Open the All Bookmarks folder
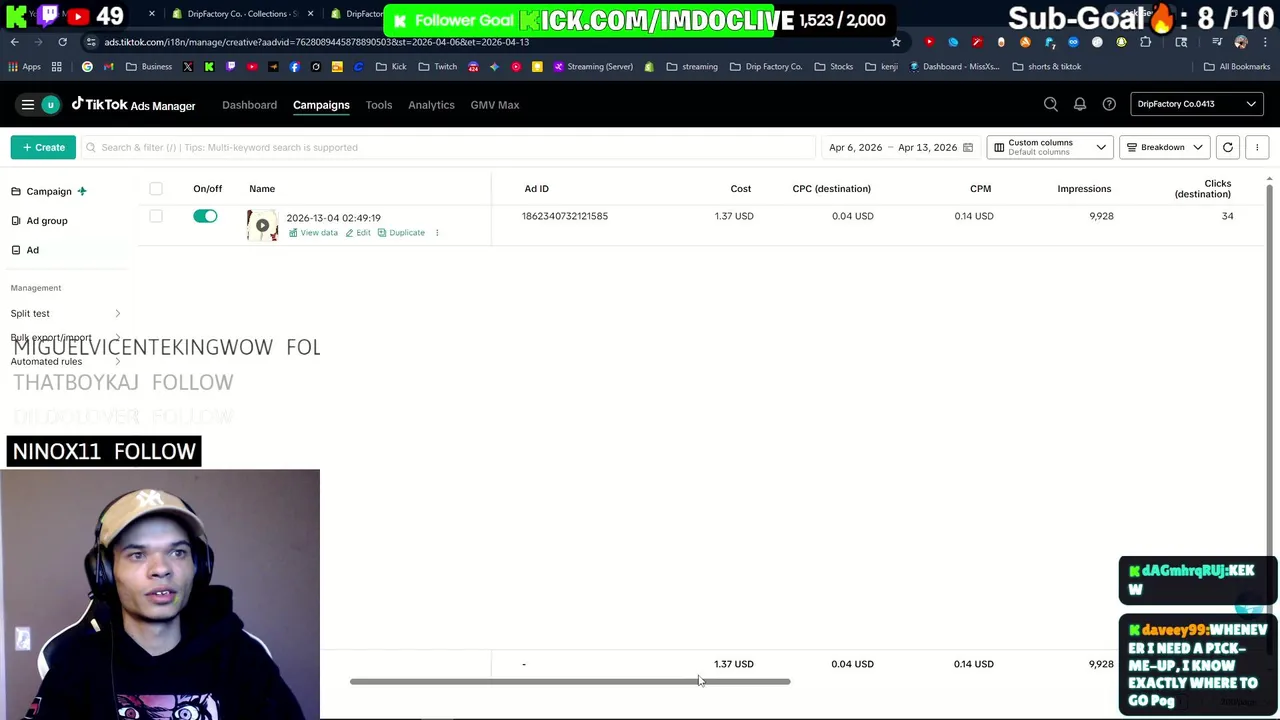The width and height of the screenshot is (1280, 720). 1236,67
